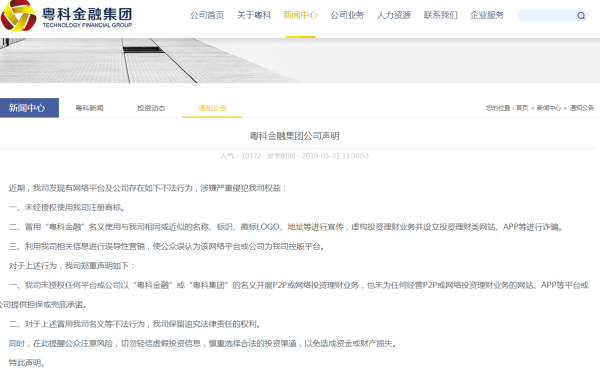Open 公司业务 menu item
This screenshot has width=600, height=371.
347,15
